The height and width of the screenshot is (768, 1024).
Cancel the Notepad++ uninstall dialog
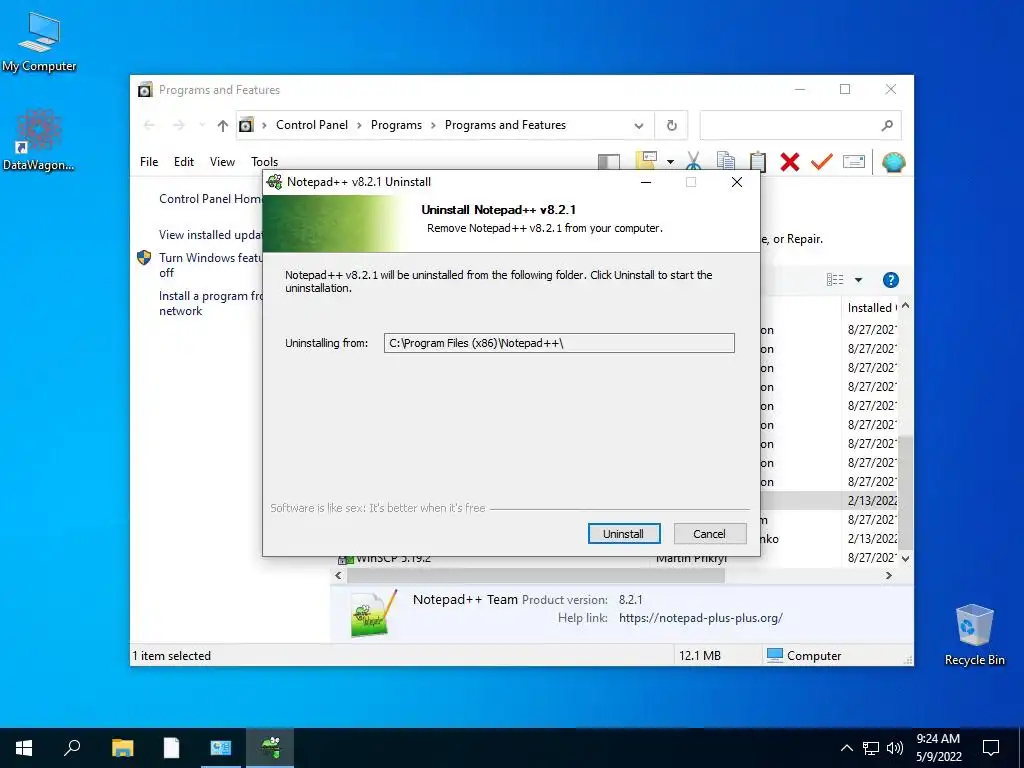[x=709, y=534]
